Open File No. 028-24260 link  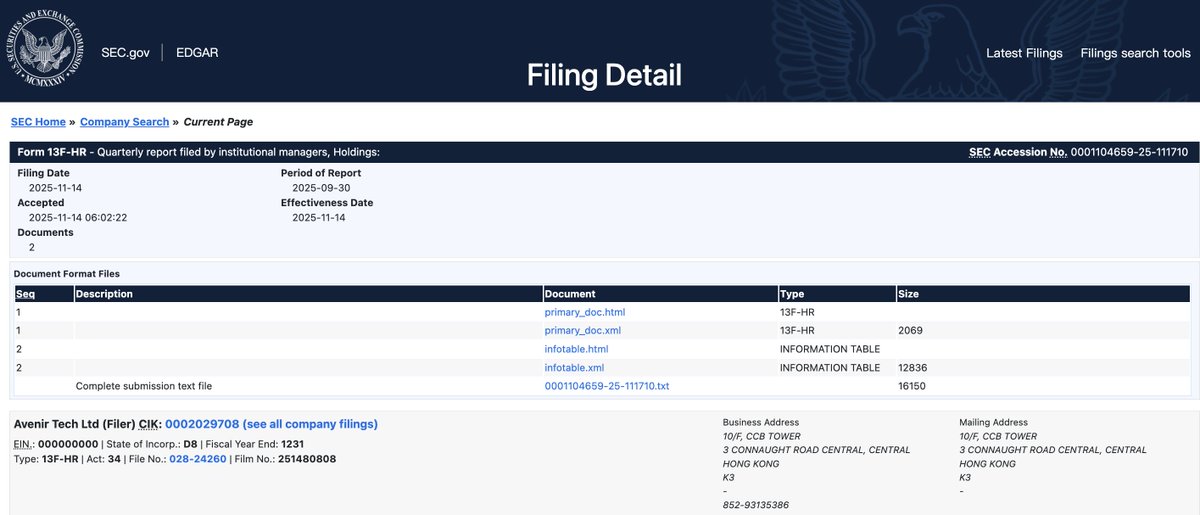(198, 458)
